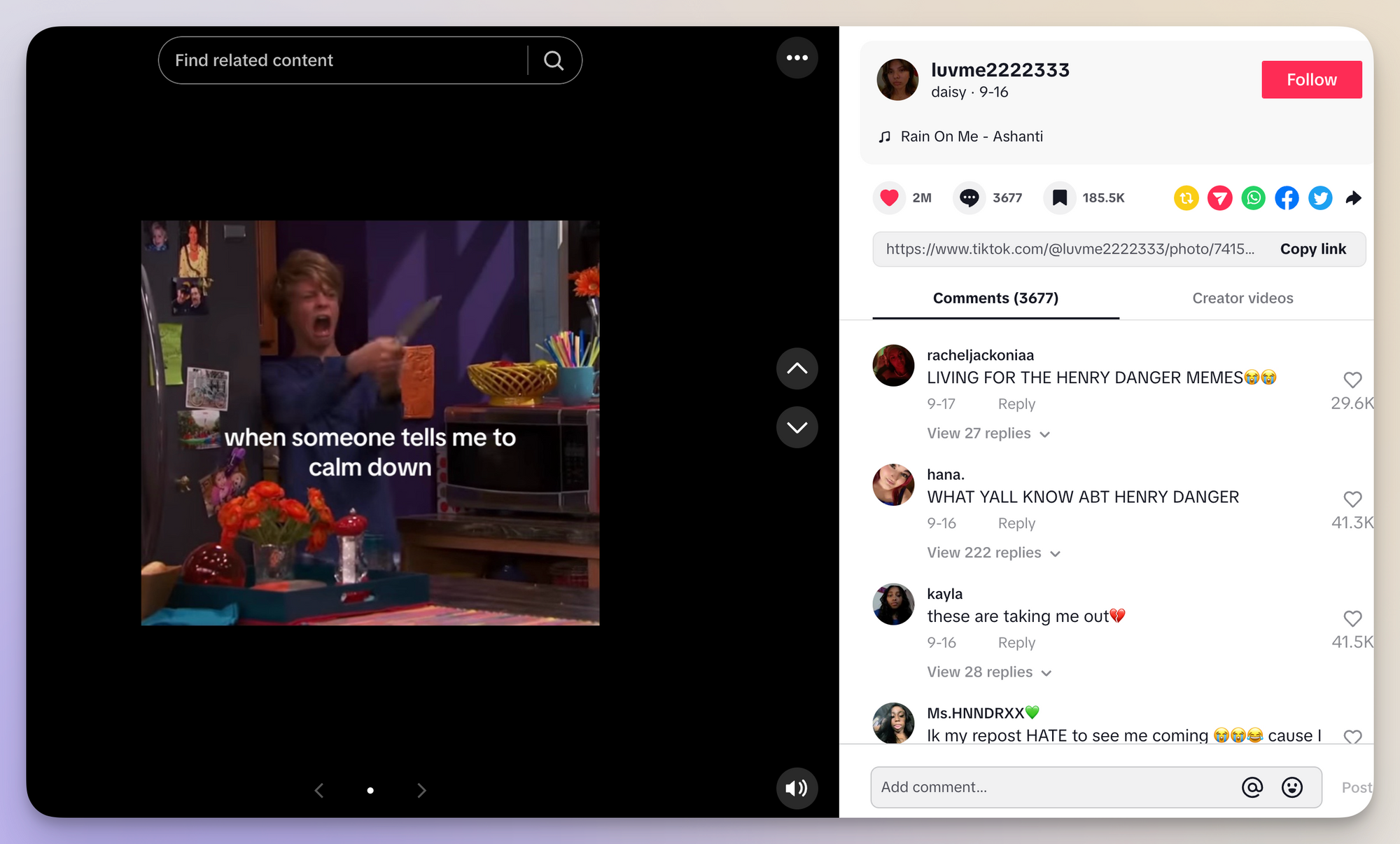Share to Twitter
Screen dimensions: 1400x844
click(1320, 198)
